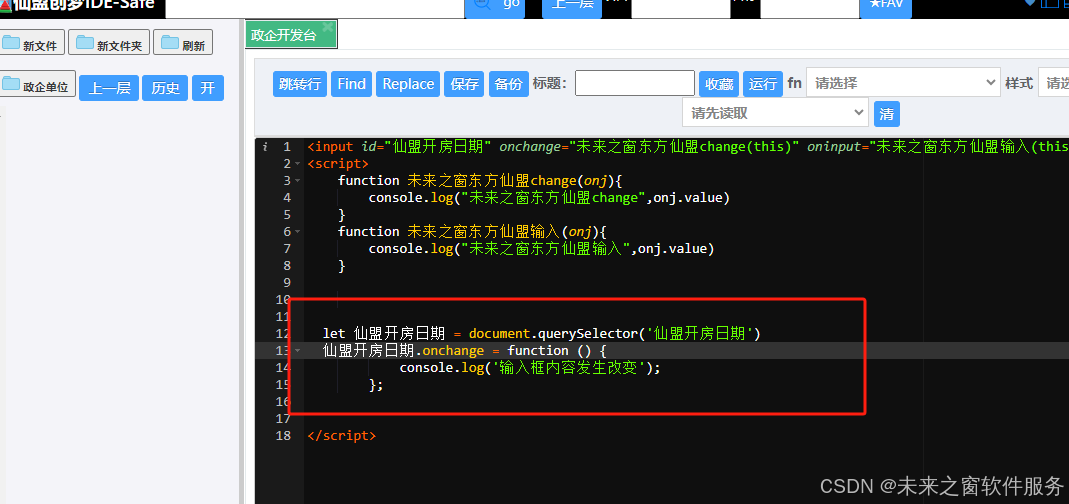
Task: Collapse the script block at line 2
Action: coord(297,164)
